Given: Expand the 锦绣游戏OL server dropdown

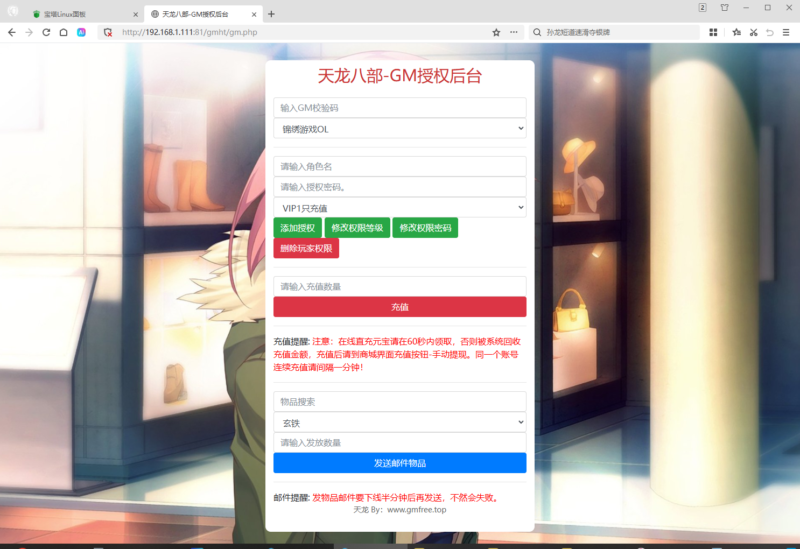Looking at the screenshot, I should [x=399, y=128].
